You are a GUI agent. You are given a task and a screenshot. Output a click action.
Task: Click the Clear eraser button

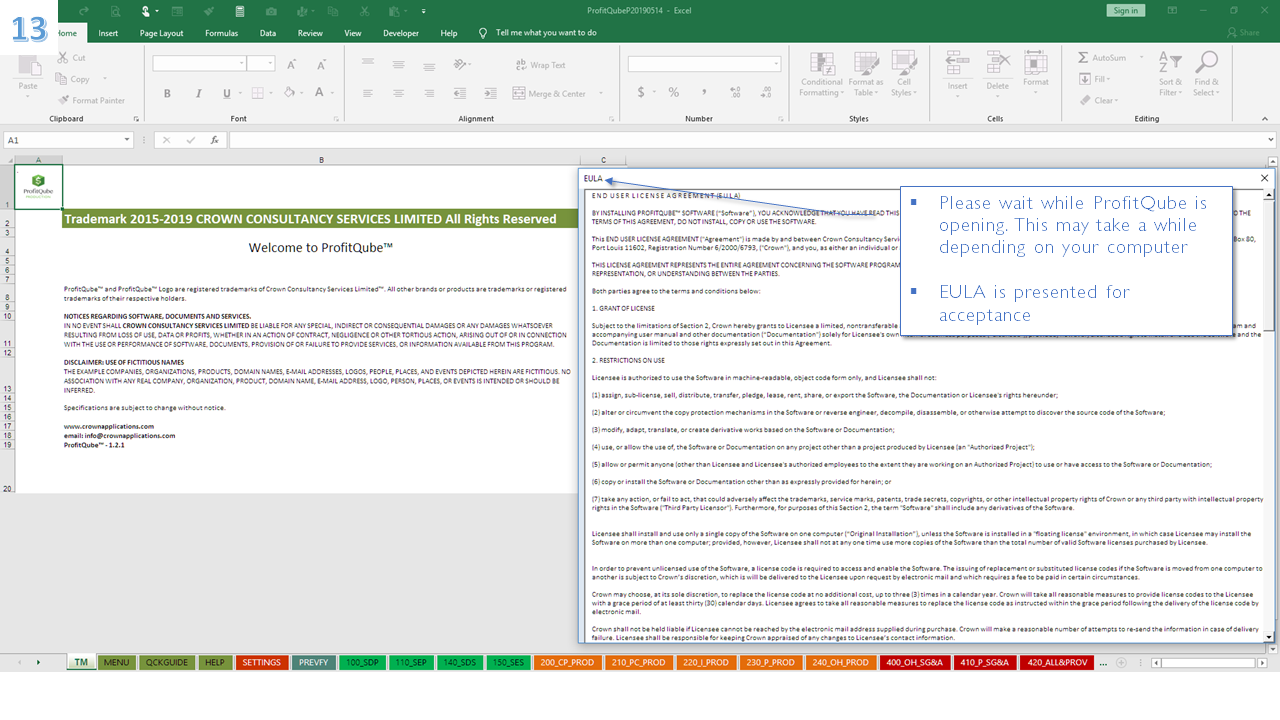click(x=1097, y=100)
